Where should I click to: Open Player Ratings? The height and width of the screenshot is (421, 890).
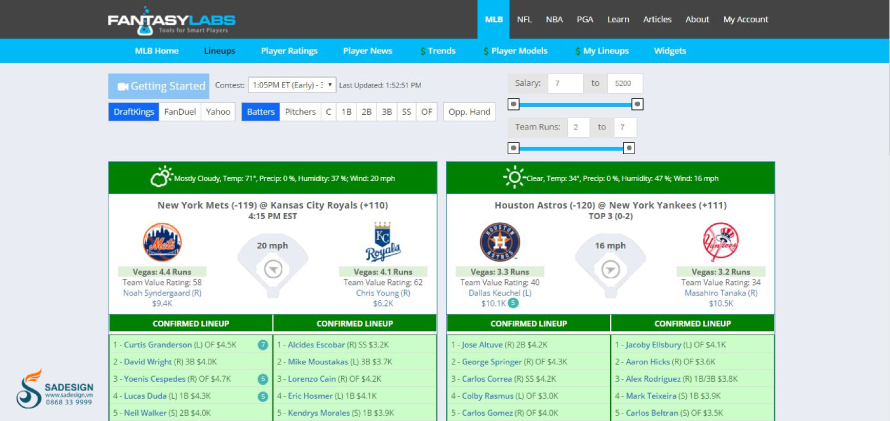pyautogui.click(x=289, y=51)
